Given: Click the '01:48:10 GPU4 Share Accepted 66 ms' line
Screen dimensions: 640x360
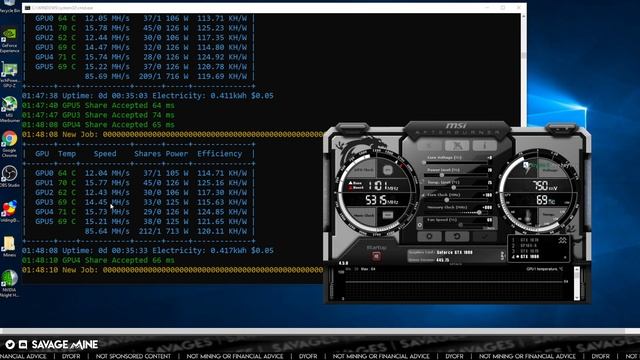Looking at the screenshot, I should (x=98, y=260).
